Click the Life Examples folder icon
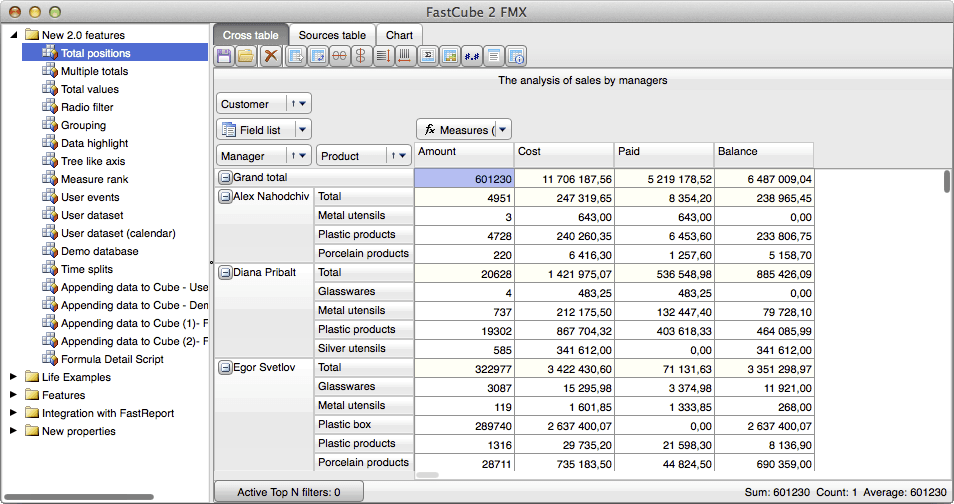The image size is (954, 504). pyautogui.click(x=32, y=377)
